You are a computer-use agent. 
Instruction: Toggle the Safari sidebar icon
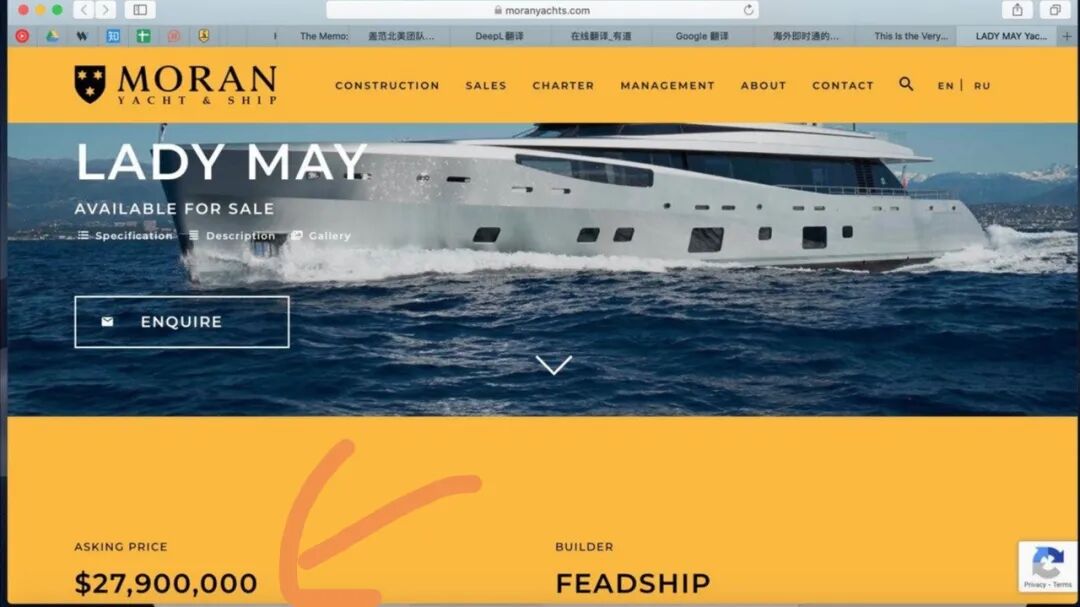point(140,10)
